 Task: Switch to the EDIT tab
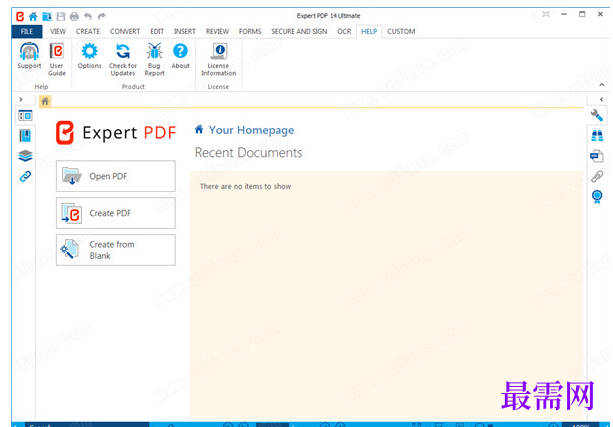pyautogui.click(x=157, y=31)
